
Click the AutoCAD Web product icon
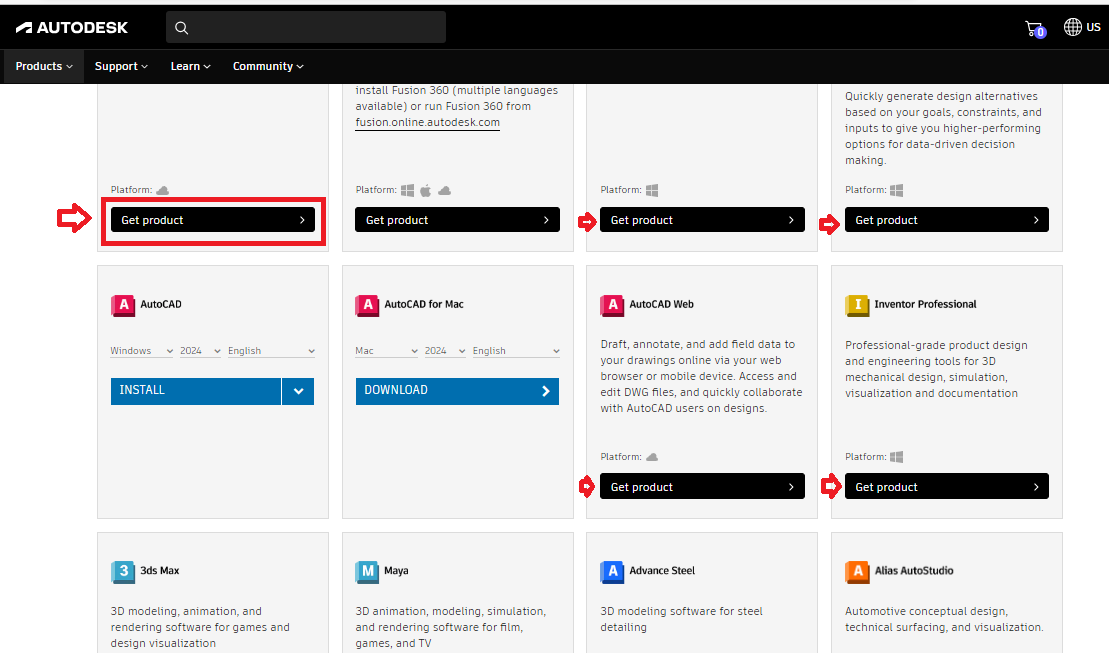coord(612,305)
